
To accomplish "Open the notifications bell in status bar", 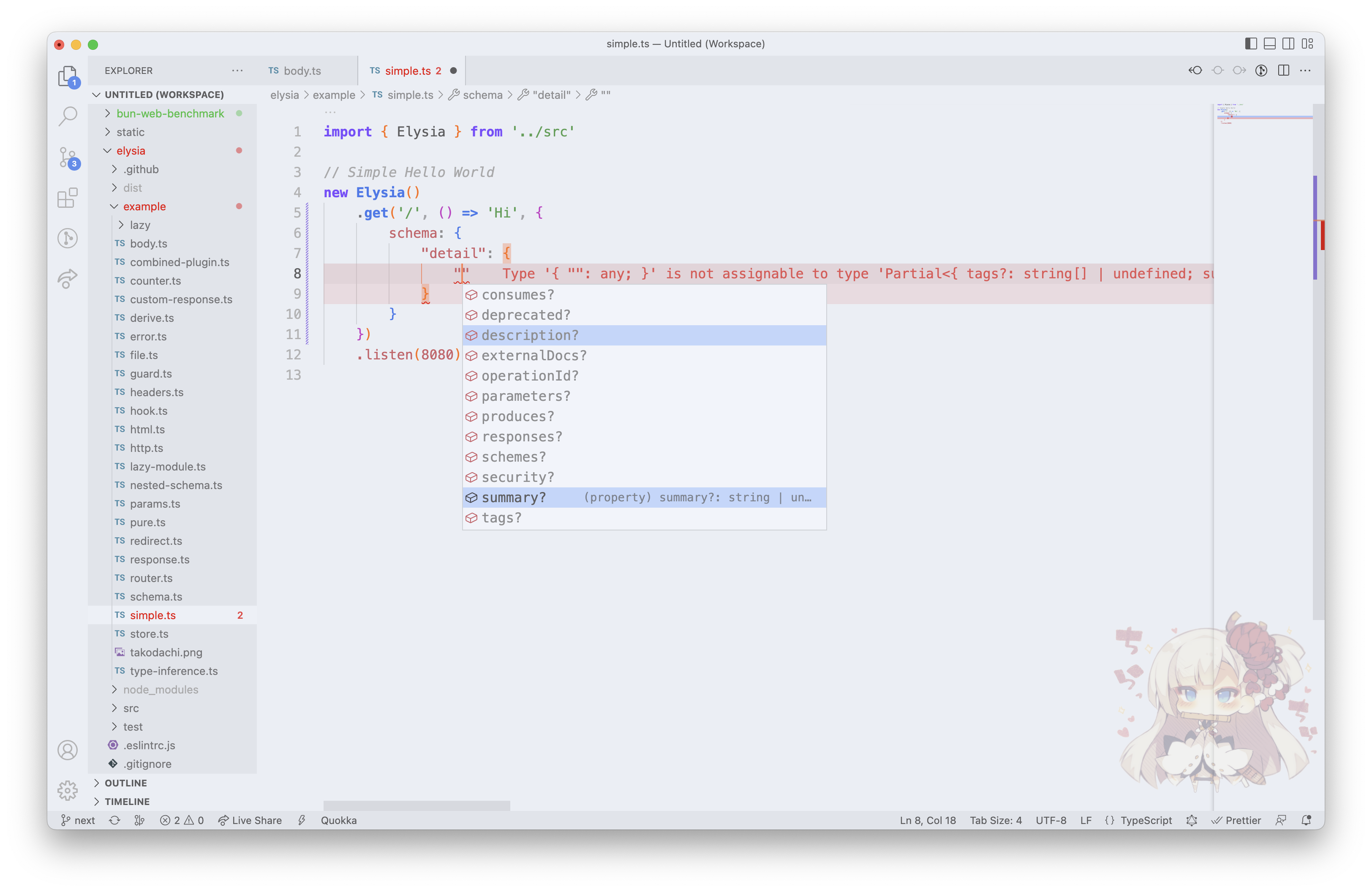I will pos(1307,820).
